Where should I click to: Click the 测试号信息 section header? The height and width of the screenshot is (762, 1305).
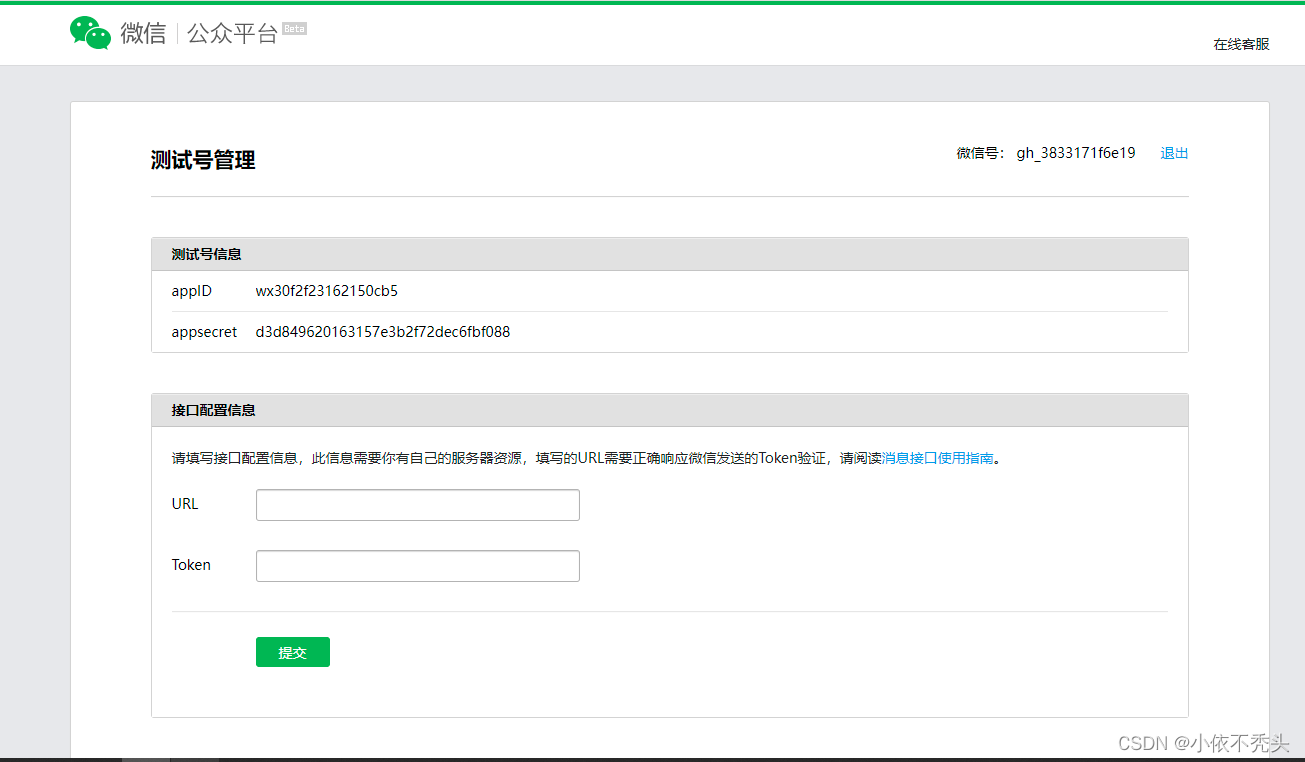click(x=670, y=254)
